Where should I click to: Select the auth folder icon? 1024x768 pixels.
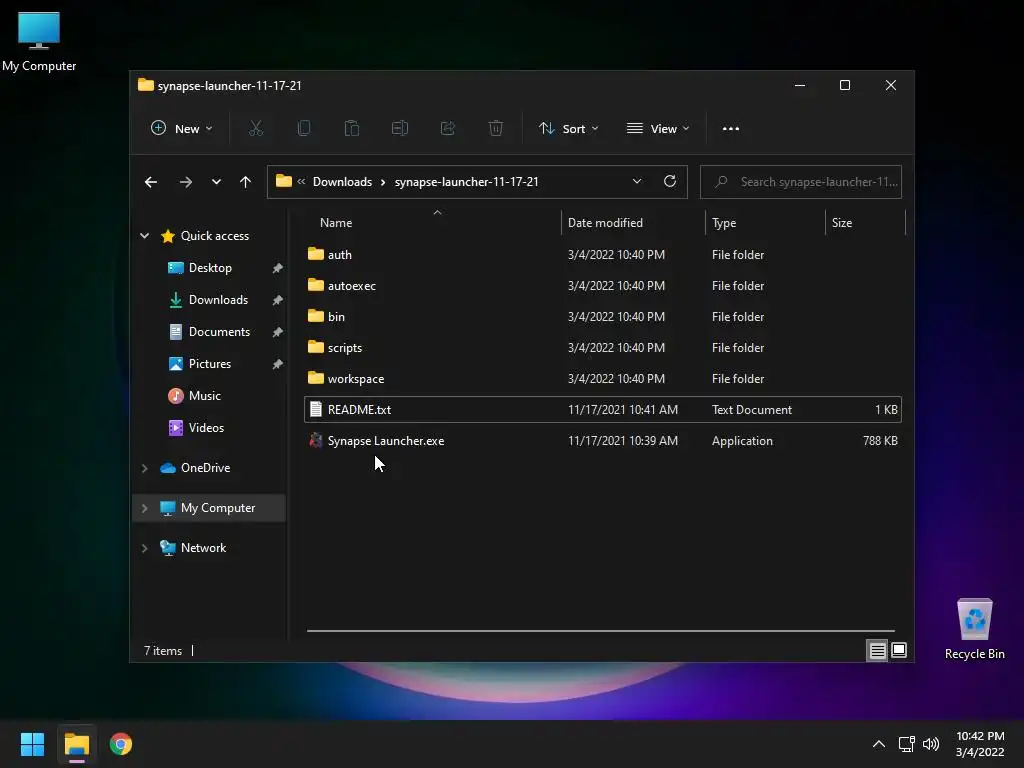(x=315, y=254)
